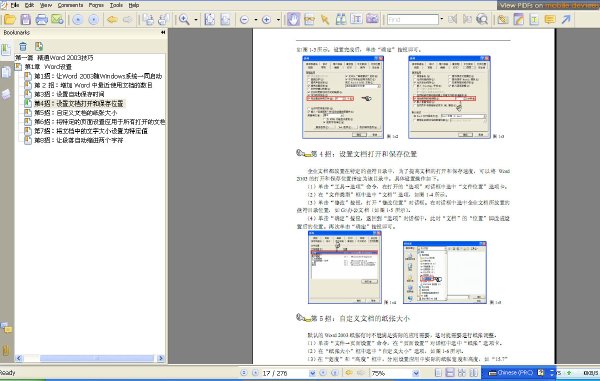Screen dimensions: 600x381
Task: Go to first page via status bar button
Action: (x=243, y=373)
